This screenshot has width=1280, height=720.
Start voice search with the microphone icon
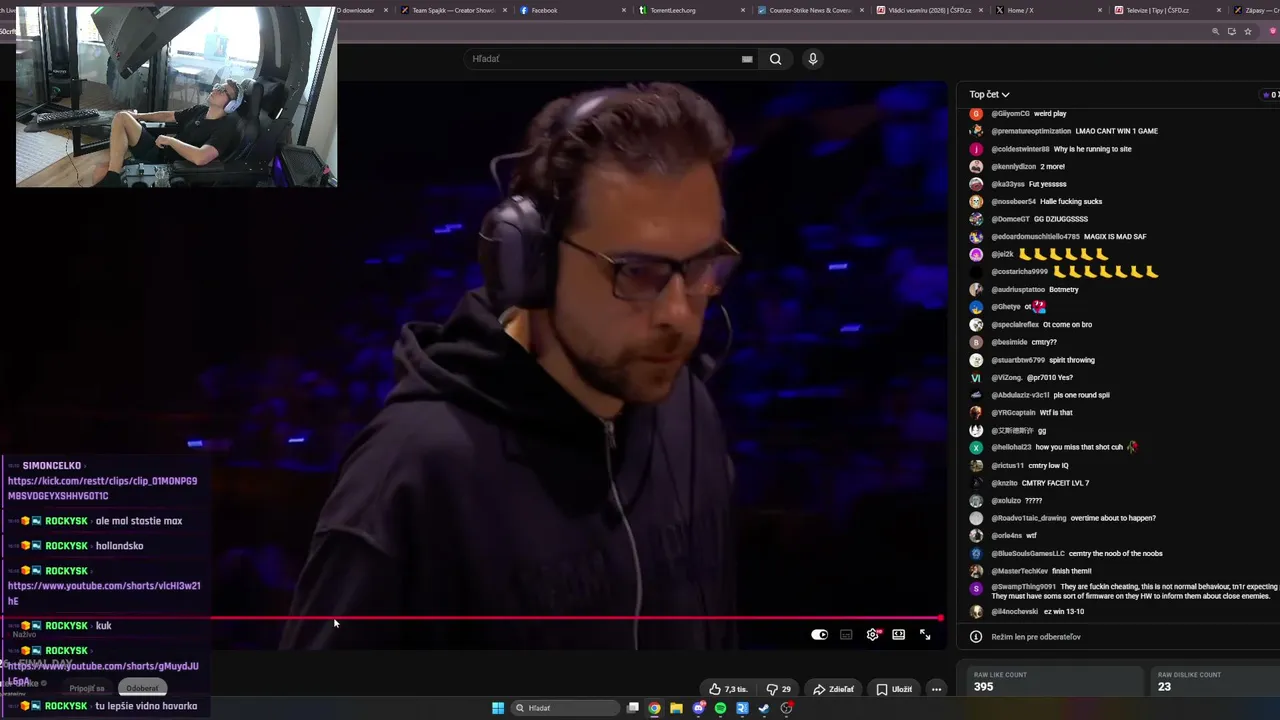pyautogui.click(x=813, y=59)
